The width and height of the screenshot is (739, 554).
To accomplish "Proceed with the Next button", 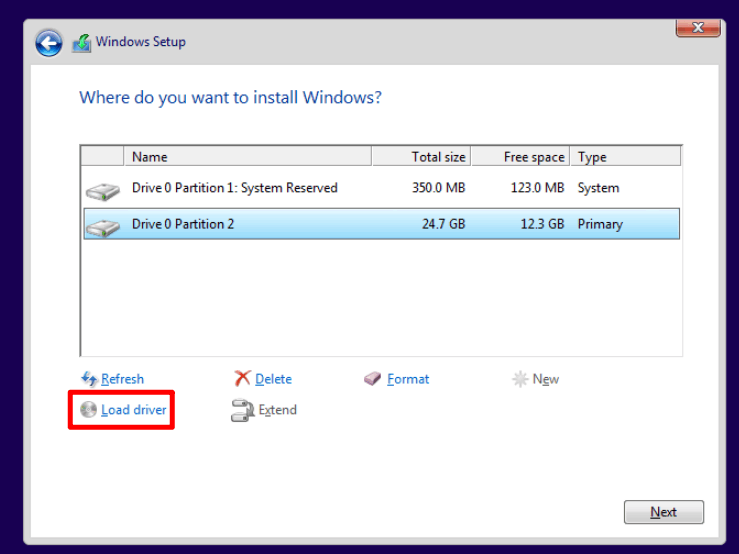I will (664, 512).
